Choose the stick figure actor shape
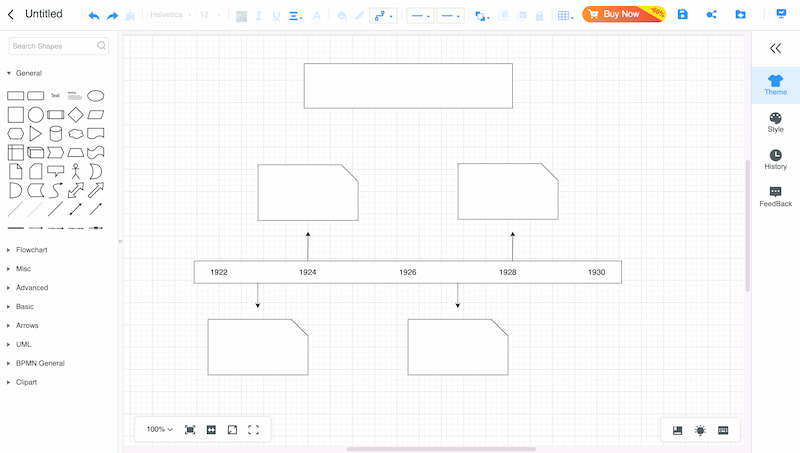Viewport: 800px width, 453px height. coord(76,171)
